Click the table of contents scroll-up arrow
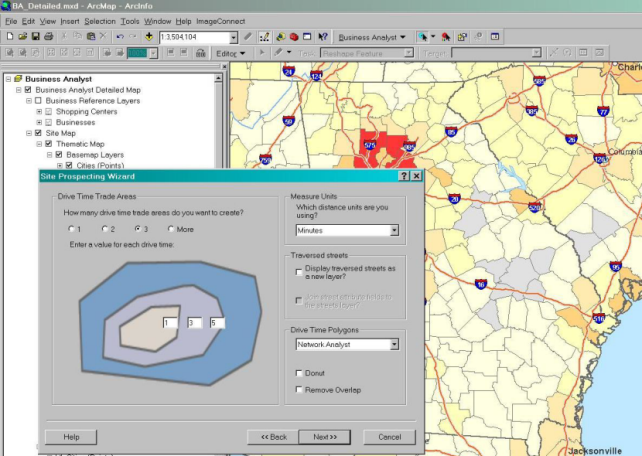The width and height of the screenshot is (642, 456). point(218,78)
